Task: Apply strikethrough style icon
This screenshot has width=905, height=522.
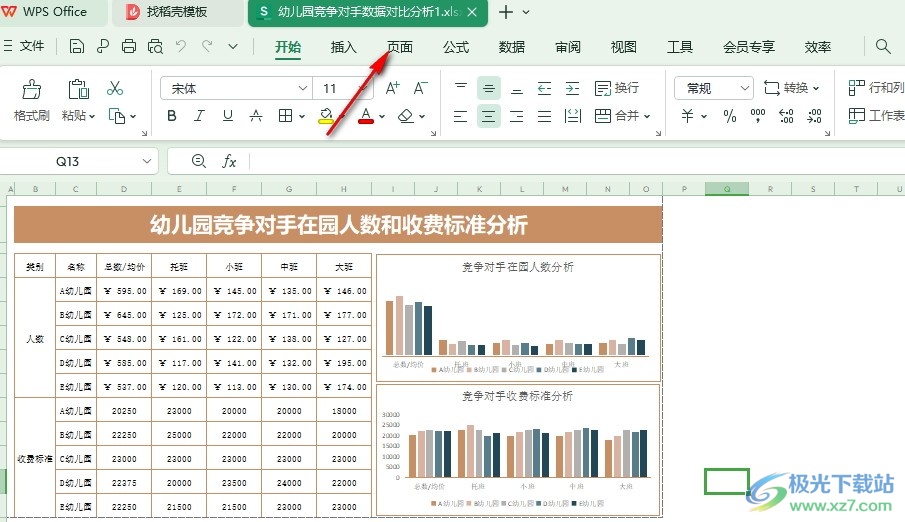Action: (256, 116)
